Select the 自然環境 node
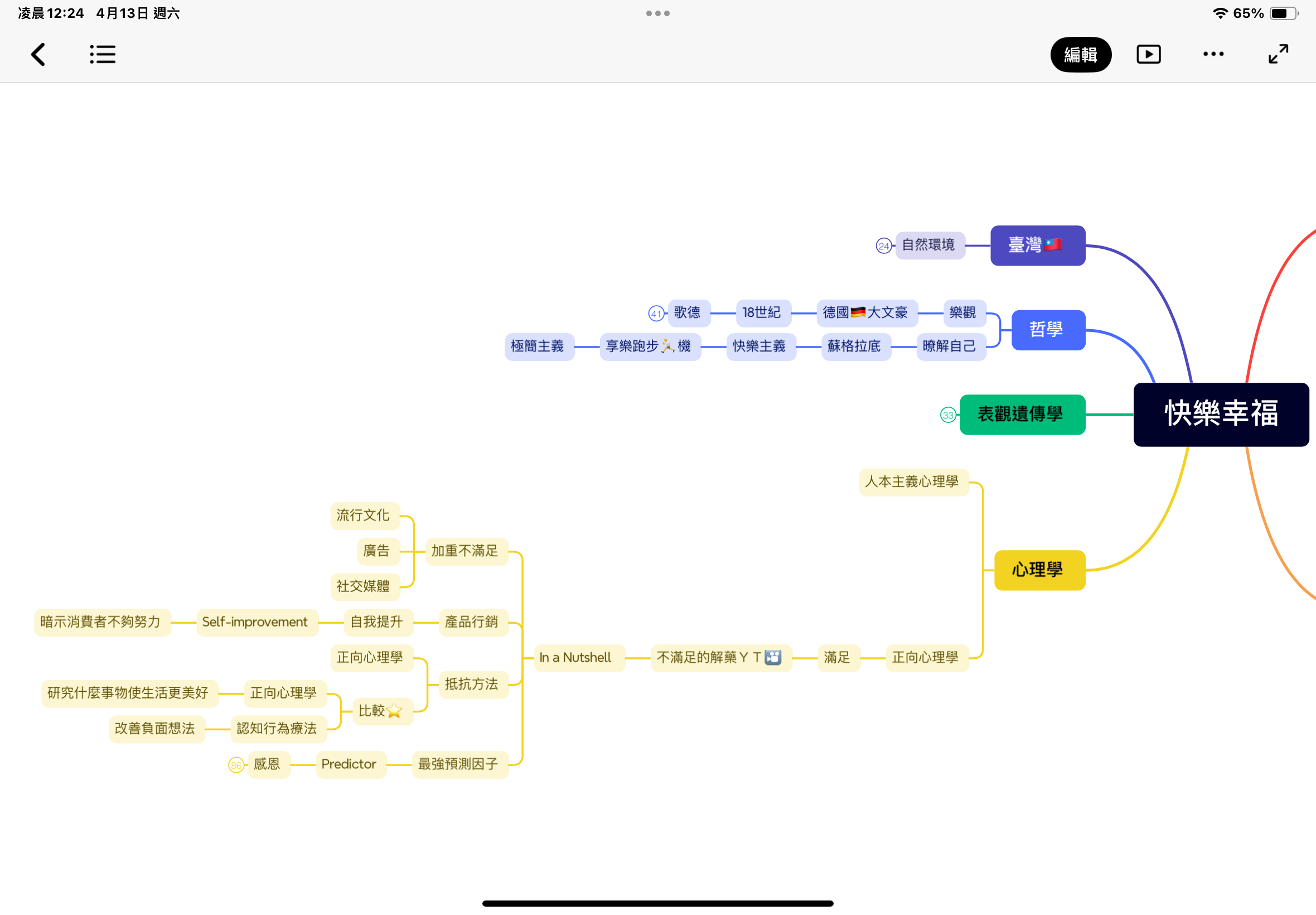The width and height of the screenshot is (1316, 915). [930, 245]
